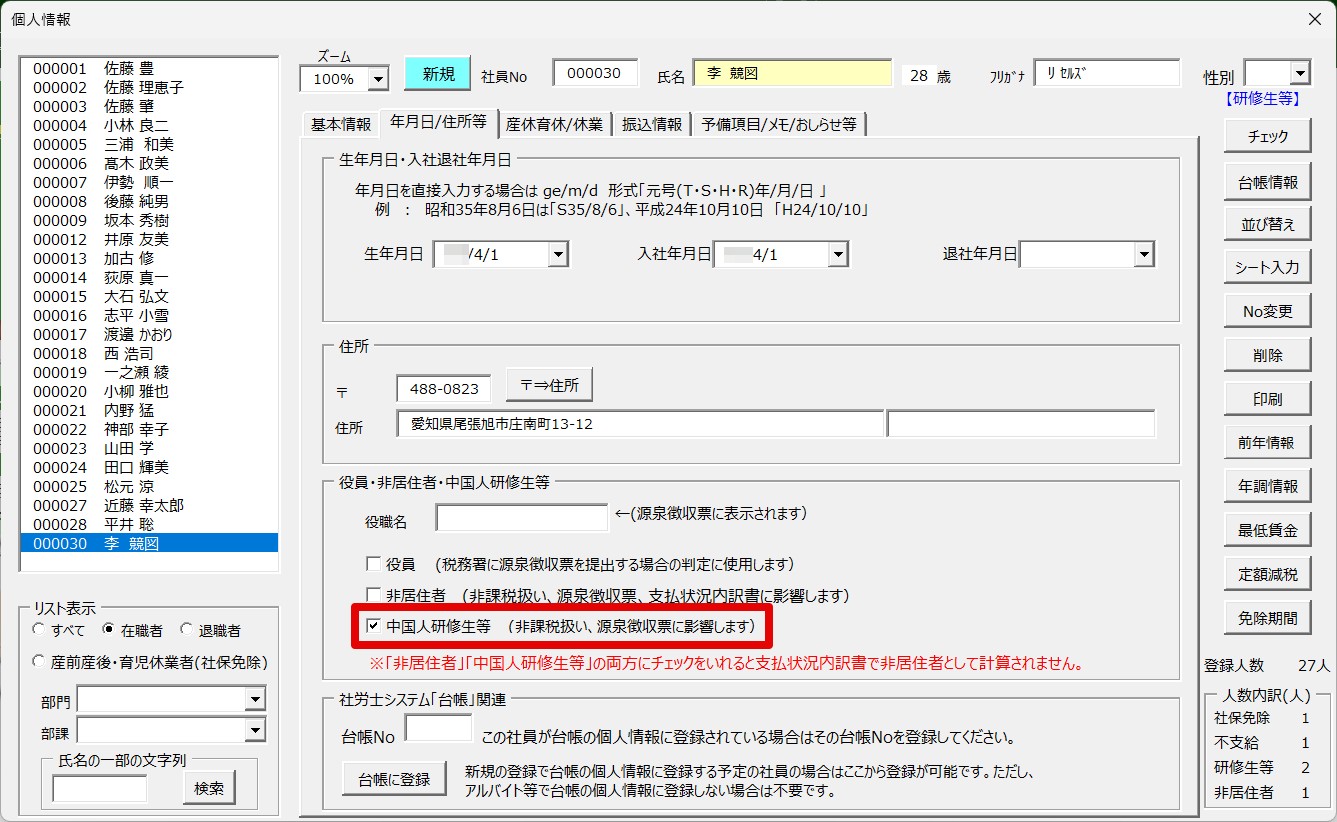Open the 部門 dropdown
Viewport: 1337px width, 822px height.
pyautogui.click(x=255, y=700)
